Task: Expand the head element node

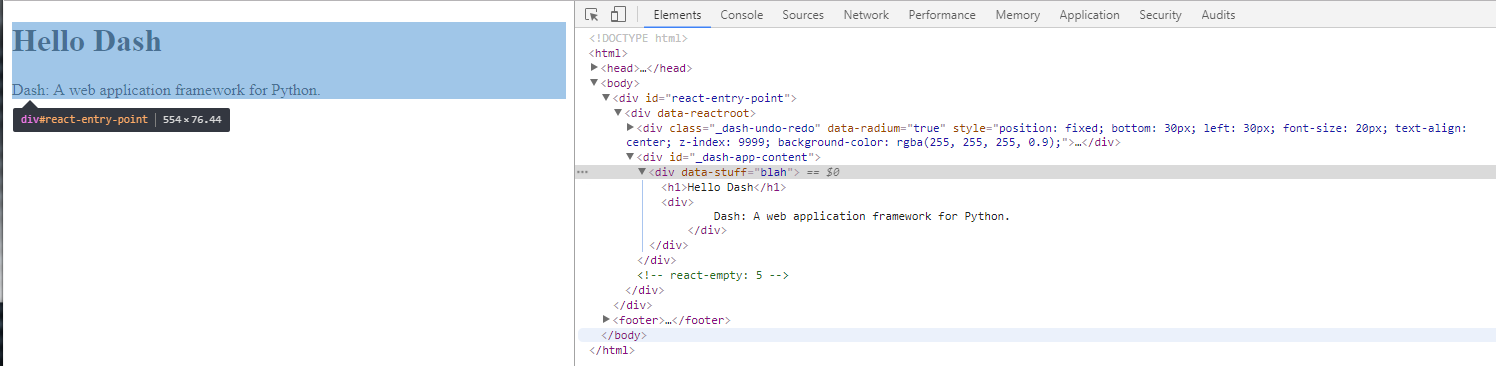Action: pos(595,67)
